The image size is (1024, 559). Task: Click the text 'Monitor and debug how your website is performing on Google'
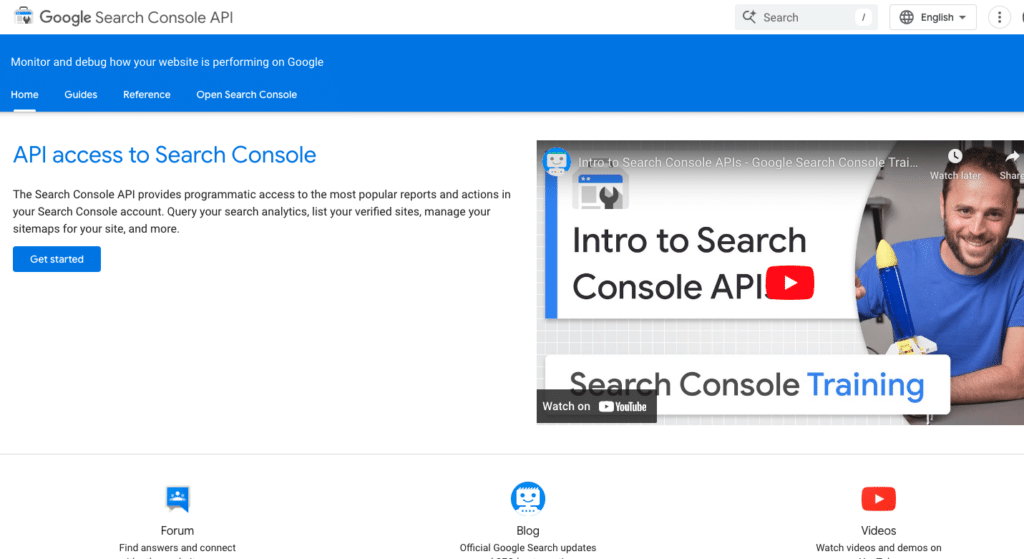click(x=167, y=62)
